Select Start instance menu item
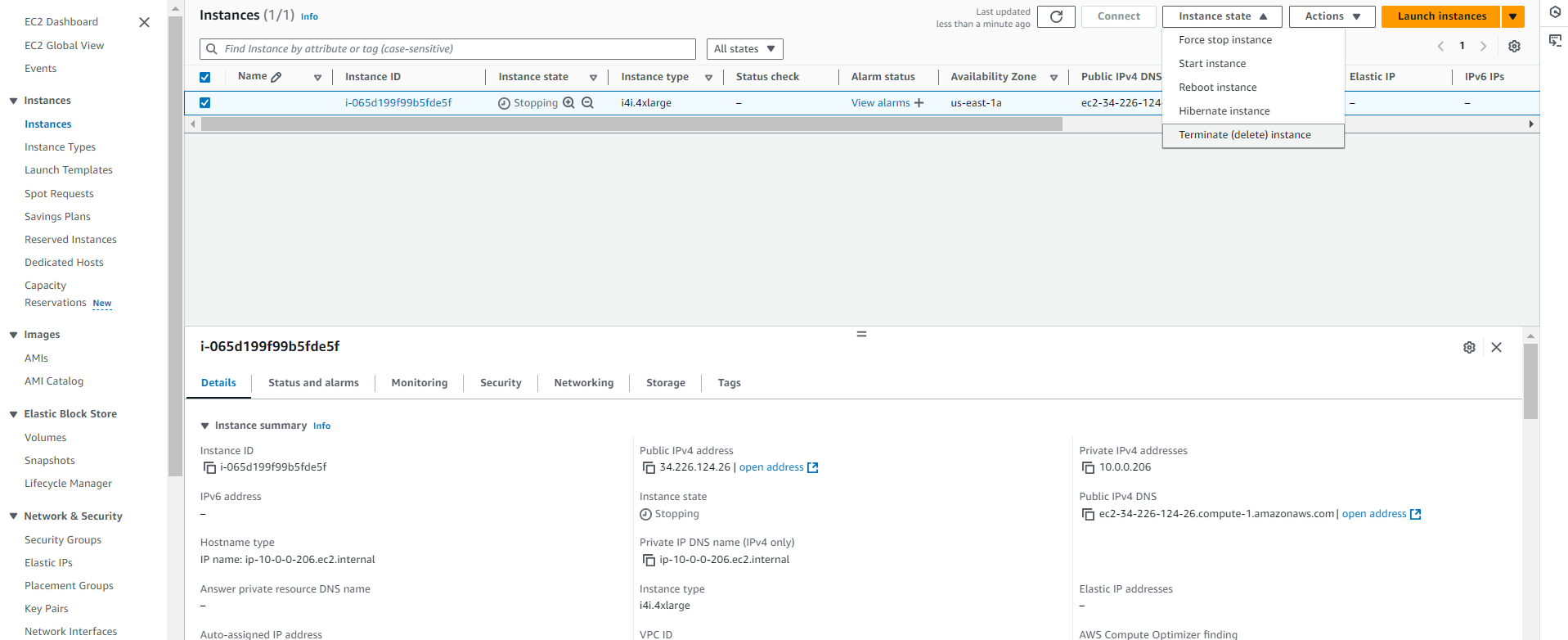This screenshot has width=1568, height=640. [x=1253, y=64]
